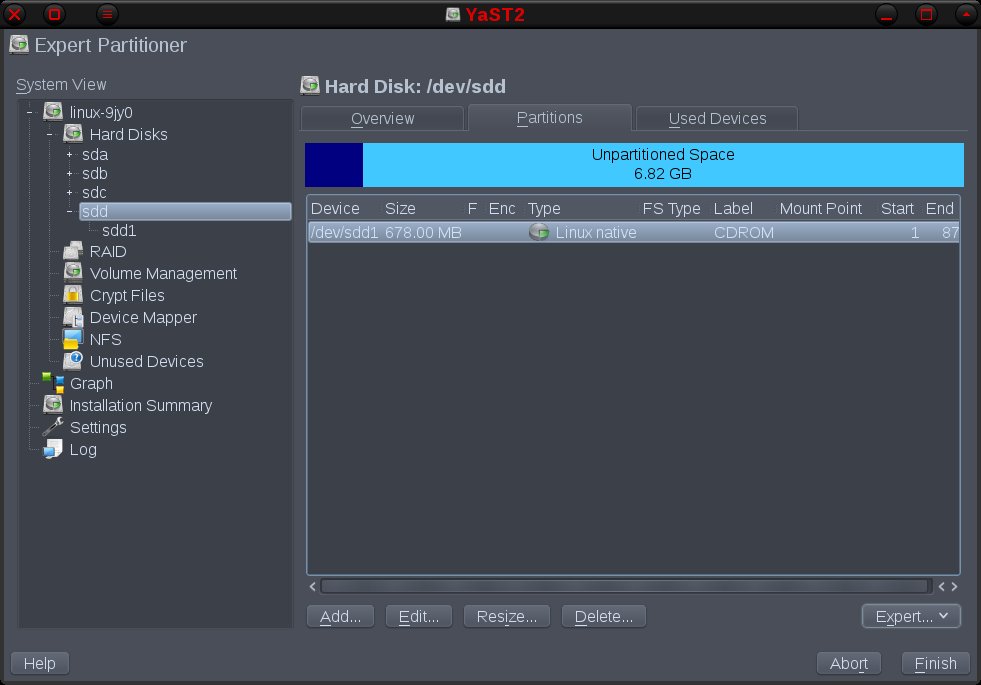Expand the sda disk node
Screen dimensions: 981x685
click(69, 155)
